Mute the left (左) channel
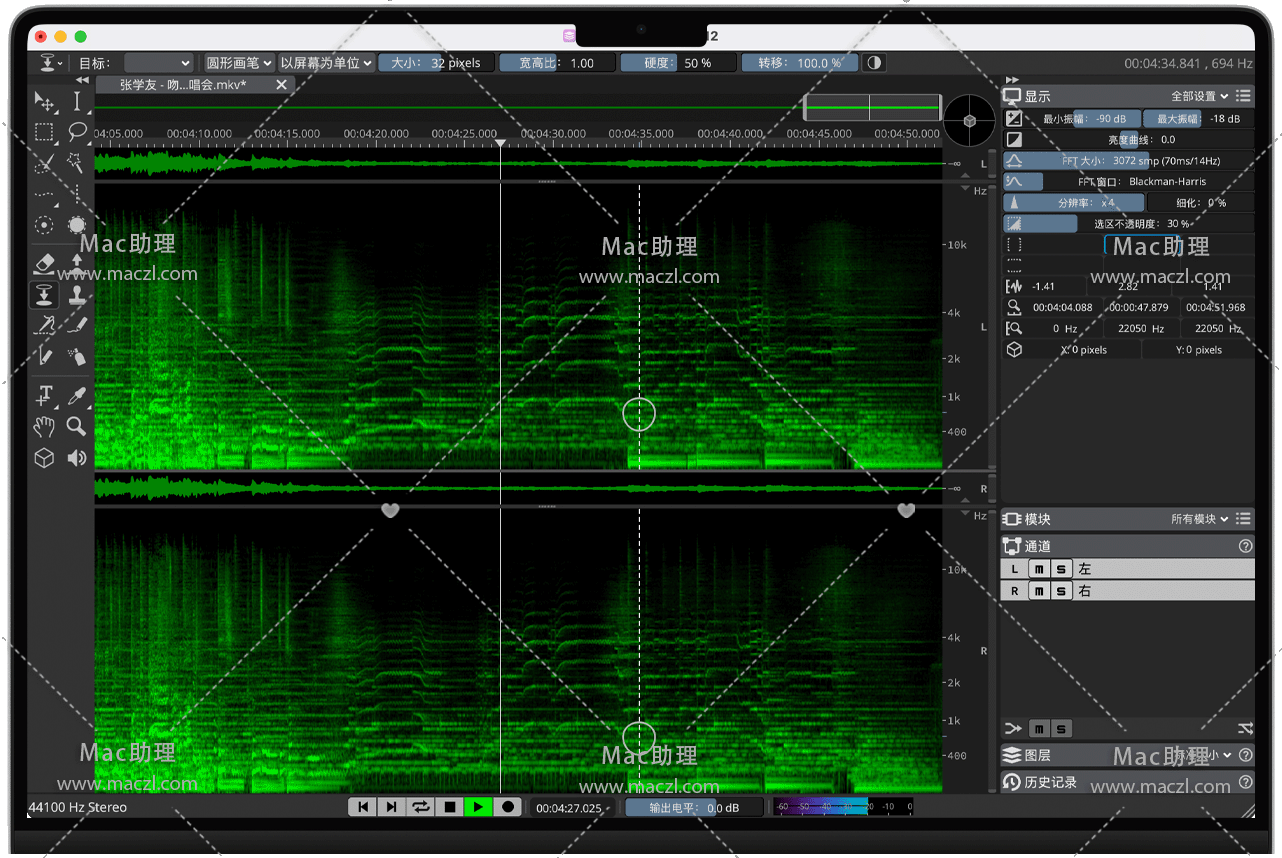Screen dimensions: 1282x858 1039,569
